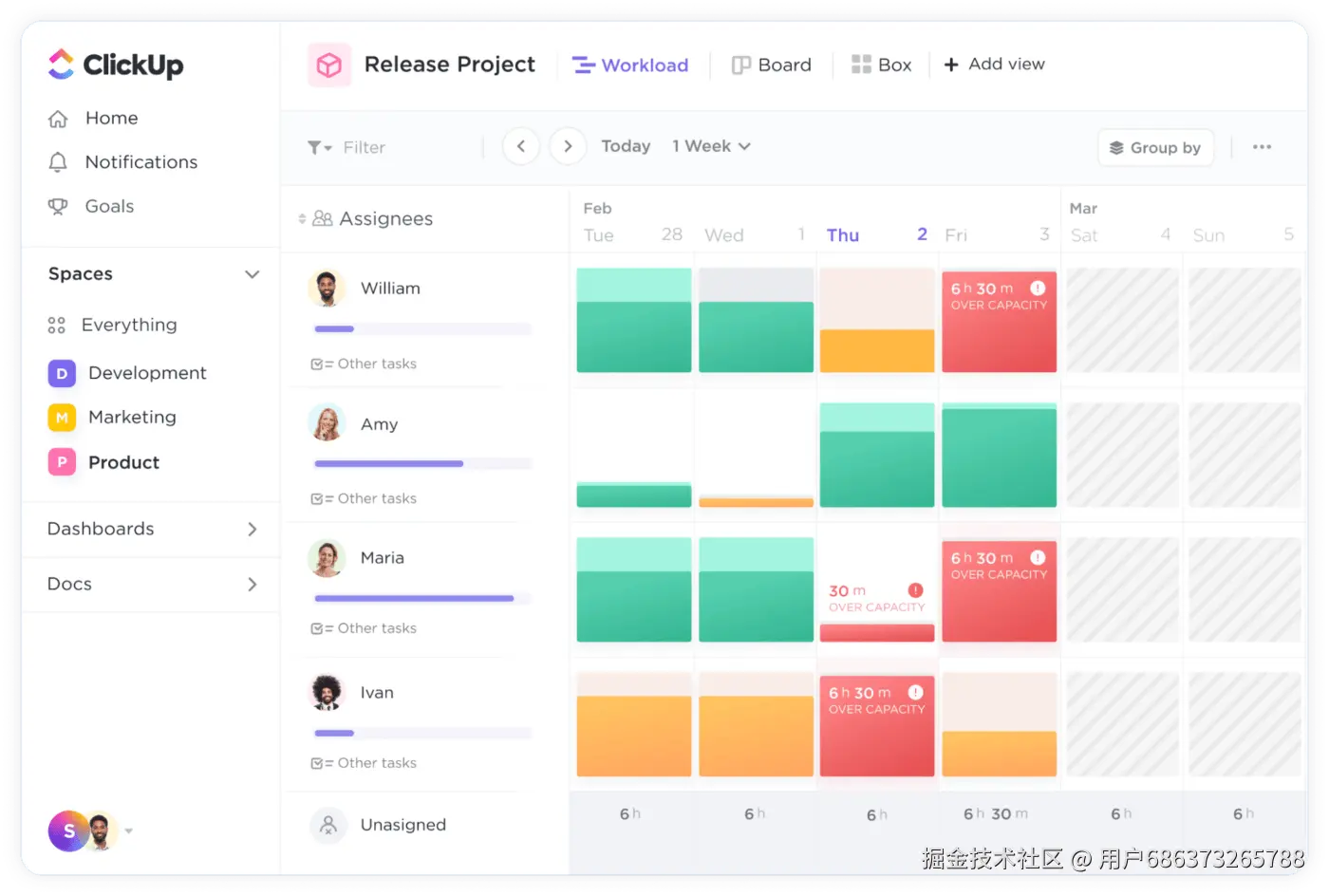Switch to the Board view tab
This screenshot has height=896, width=1329.
(x=771, y=65)
